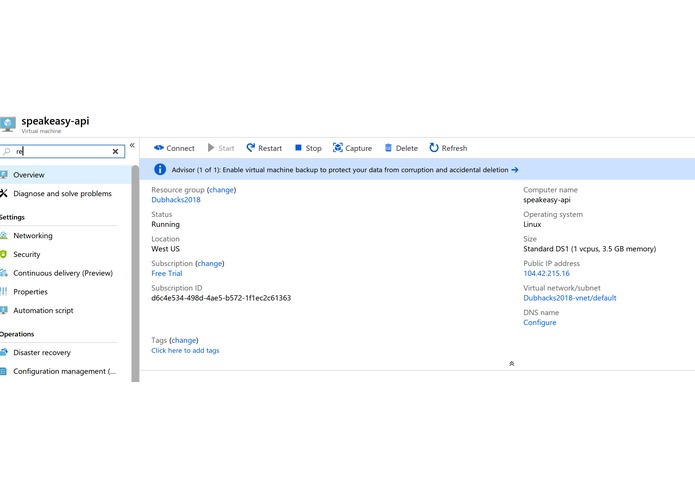The width and height of the screenshot is (695, 494).
Task: Open the Free Trial subscription
Action: coord(167,273)
